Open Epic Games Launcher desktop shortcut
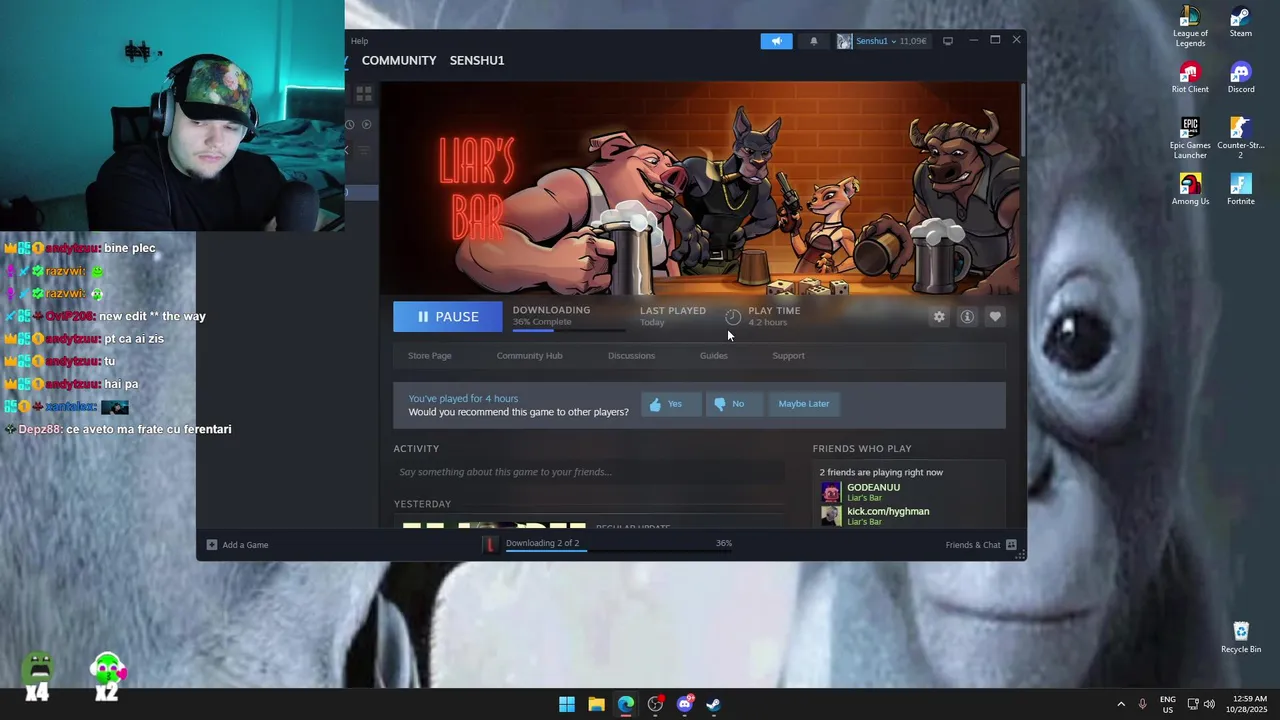Viewport: 1280px width, 720px height. tap(1190, 138)
